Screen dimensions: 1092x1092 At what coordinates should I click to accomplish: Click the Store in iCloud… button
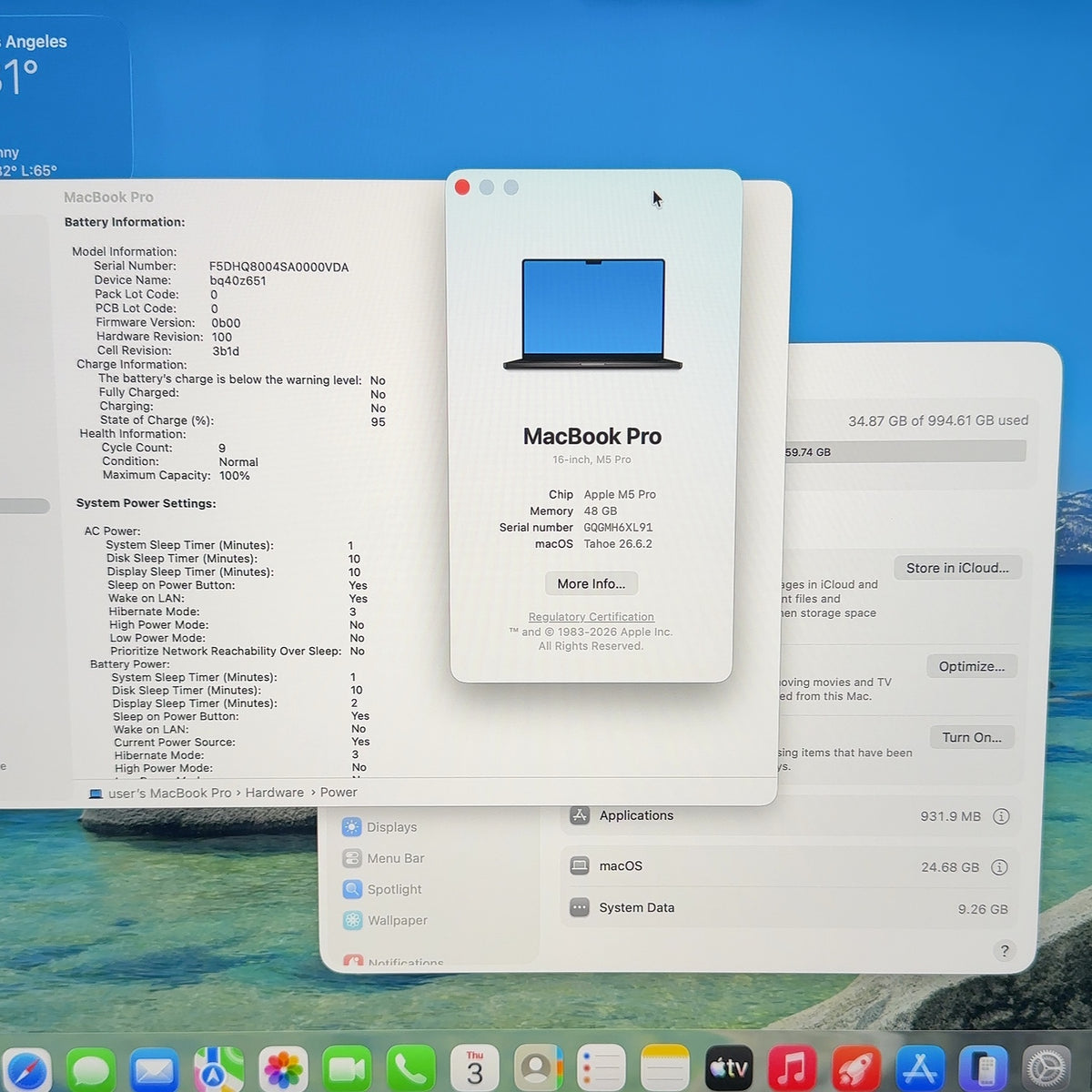pyautogui.click(x=957, y=568)
